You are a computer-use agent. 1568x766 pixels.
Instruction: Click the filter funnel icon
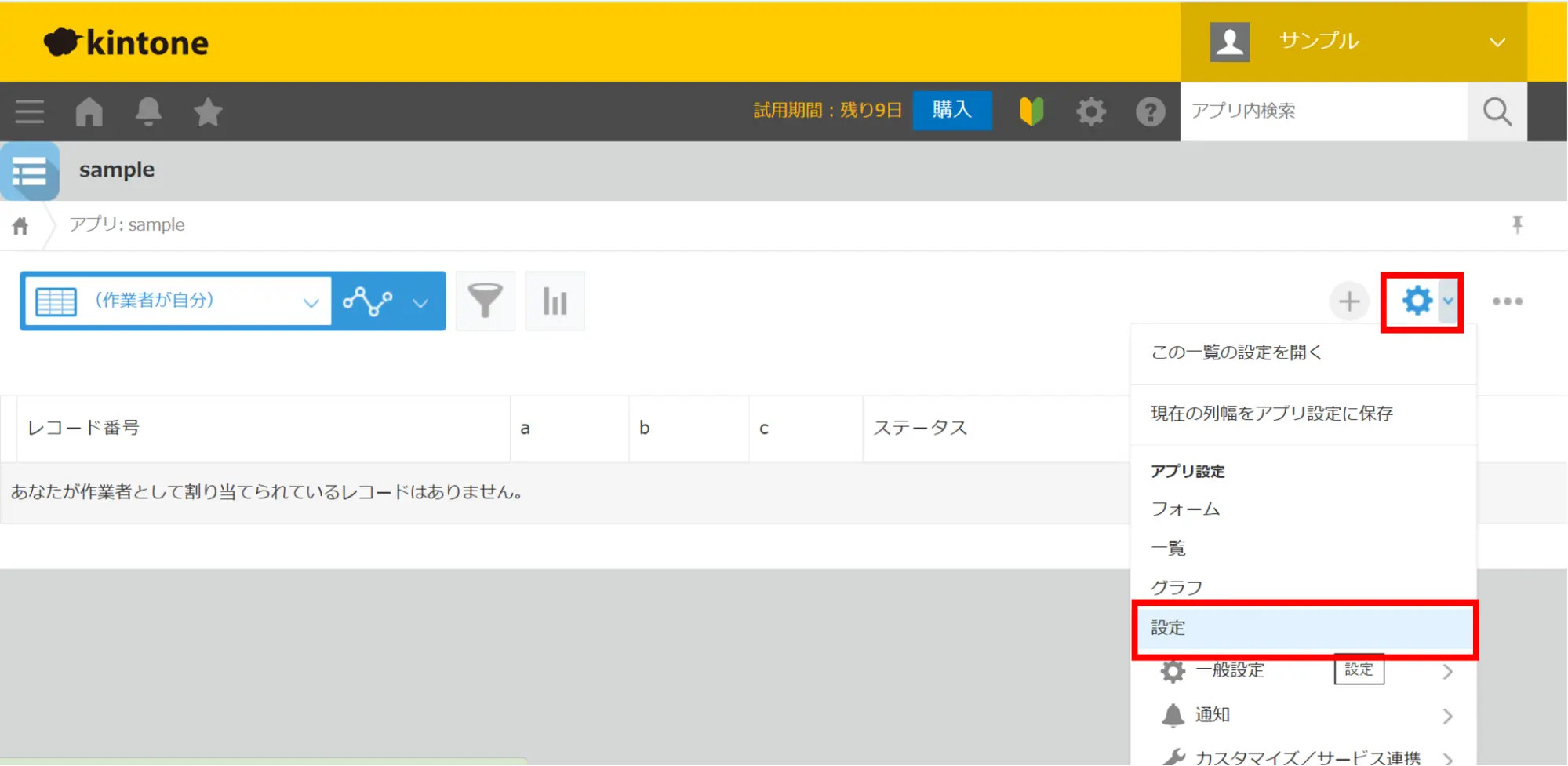485,301
